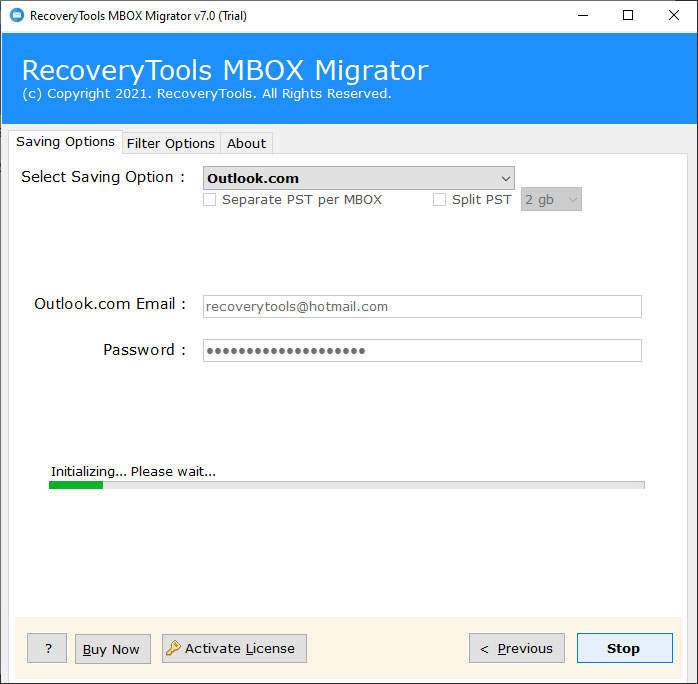Open the About tab
698x684 pixels.
click(246, 143)
